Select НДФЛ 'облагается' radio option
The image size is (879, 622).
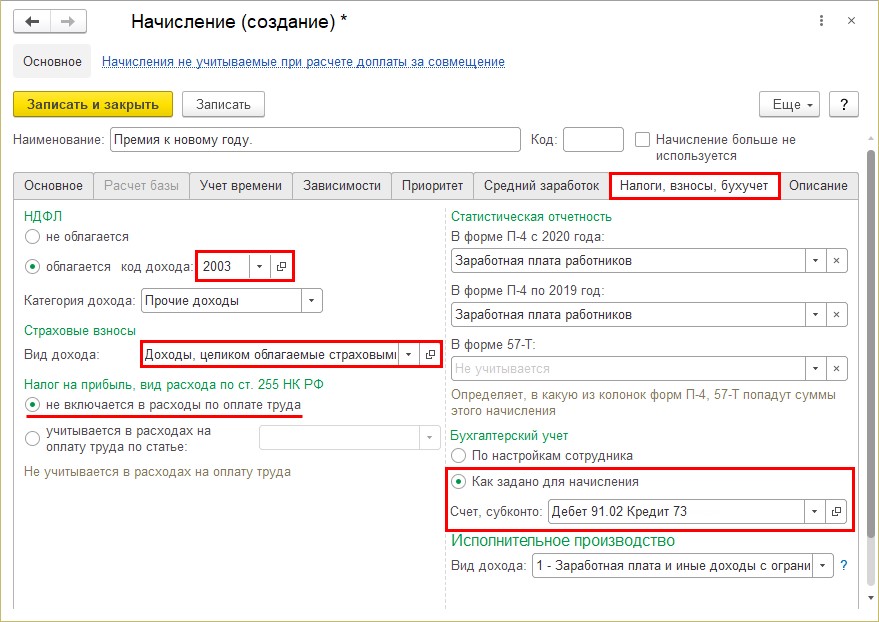tap(33, 266)
